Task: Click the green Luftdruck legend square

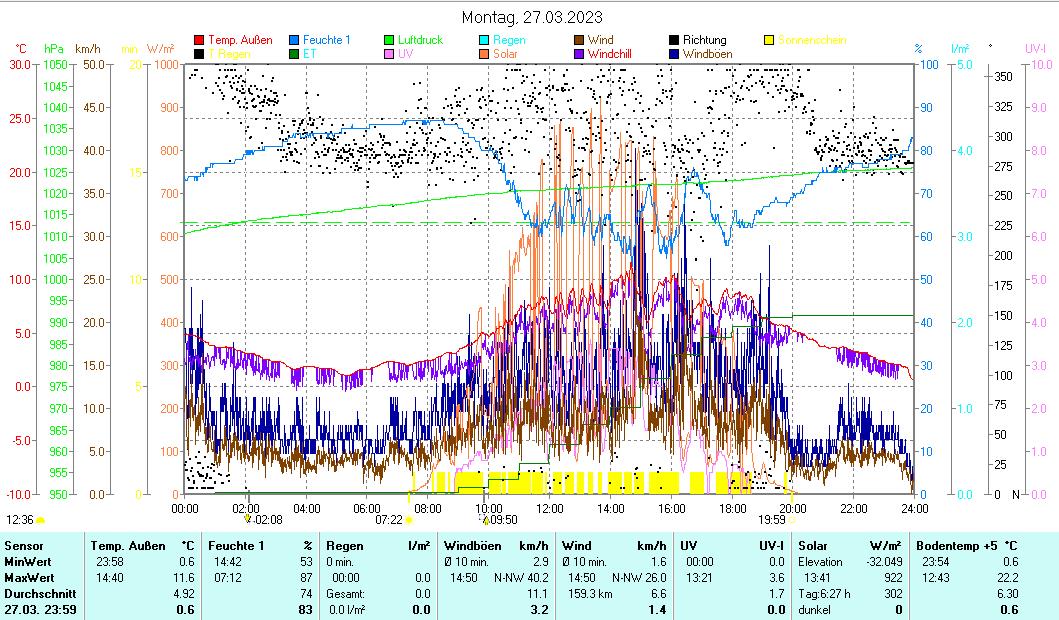Action: pyautogui.click(x=390, y=41)
